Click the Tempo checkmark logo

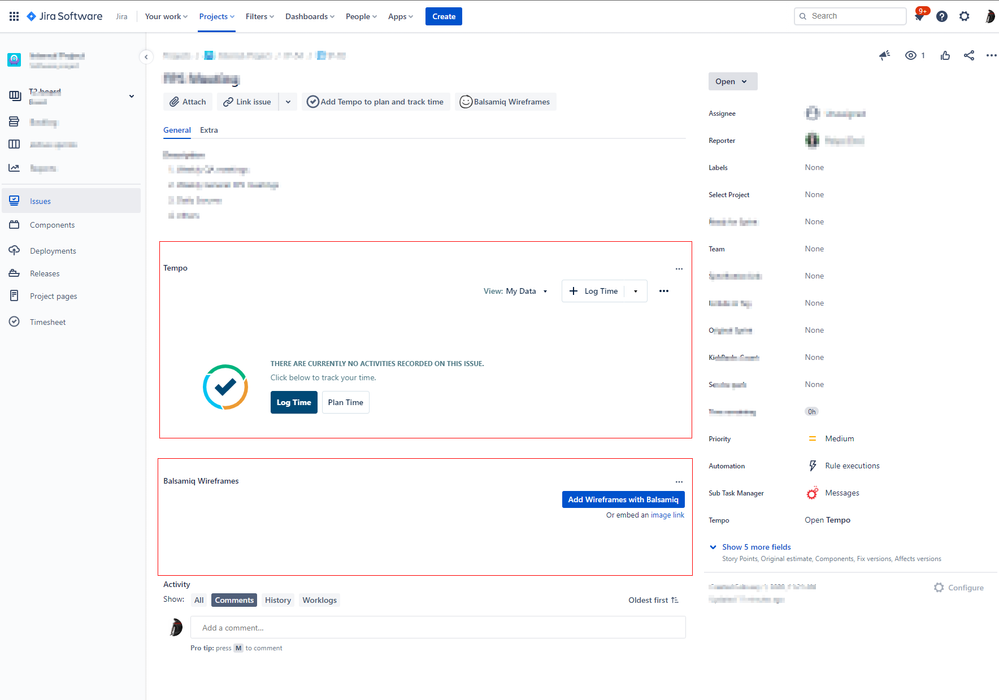click(226, 387)
